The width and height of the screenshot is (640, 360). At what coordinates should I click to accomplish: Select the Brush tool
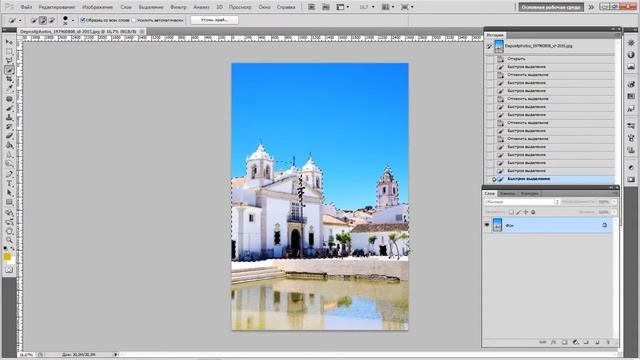click(9, 108)
